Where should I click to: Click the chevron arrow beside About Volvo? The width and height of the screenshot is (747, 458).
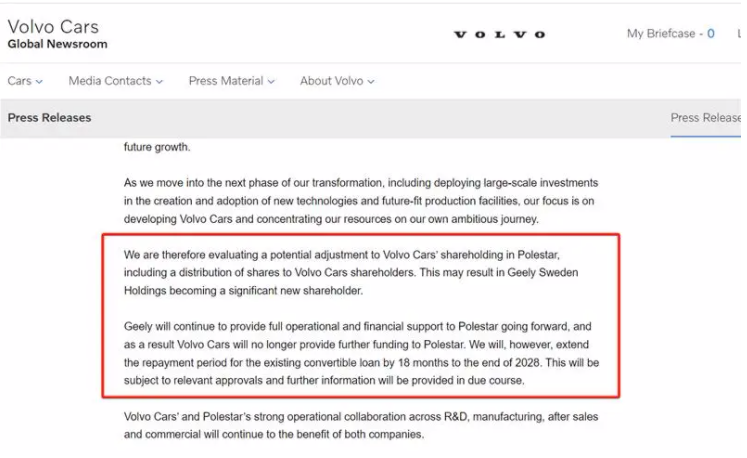click(371, 82)
